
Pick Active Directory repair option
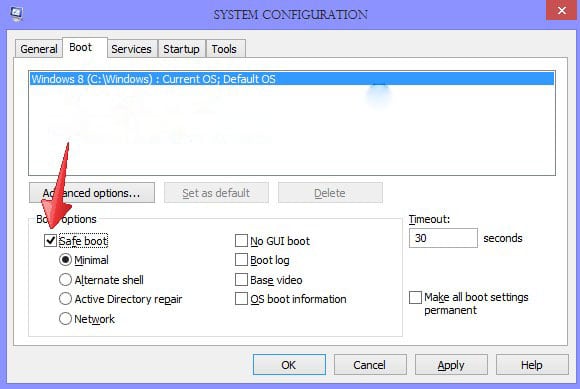click(x=65, y=299)
